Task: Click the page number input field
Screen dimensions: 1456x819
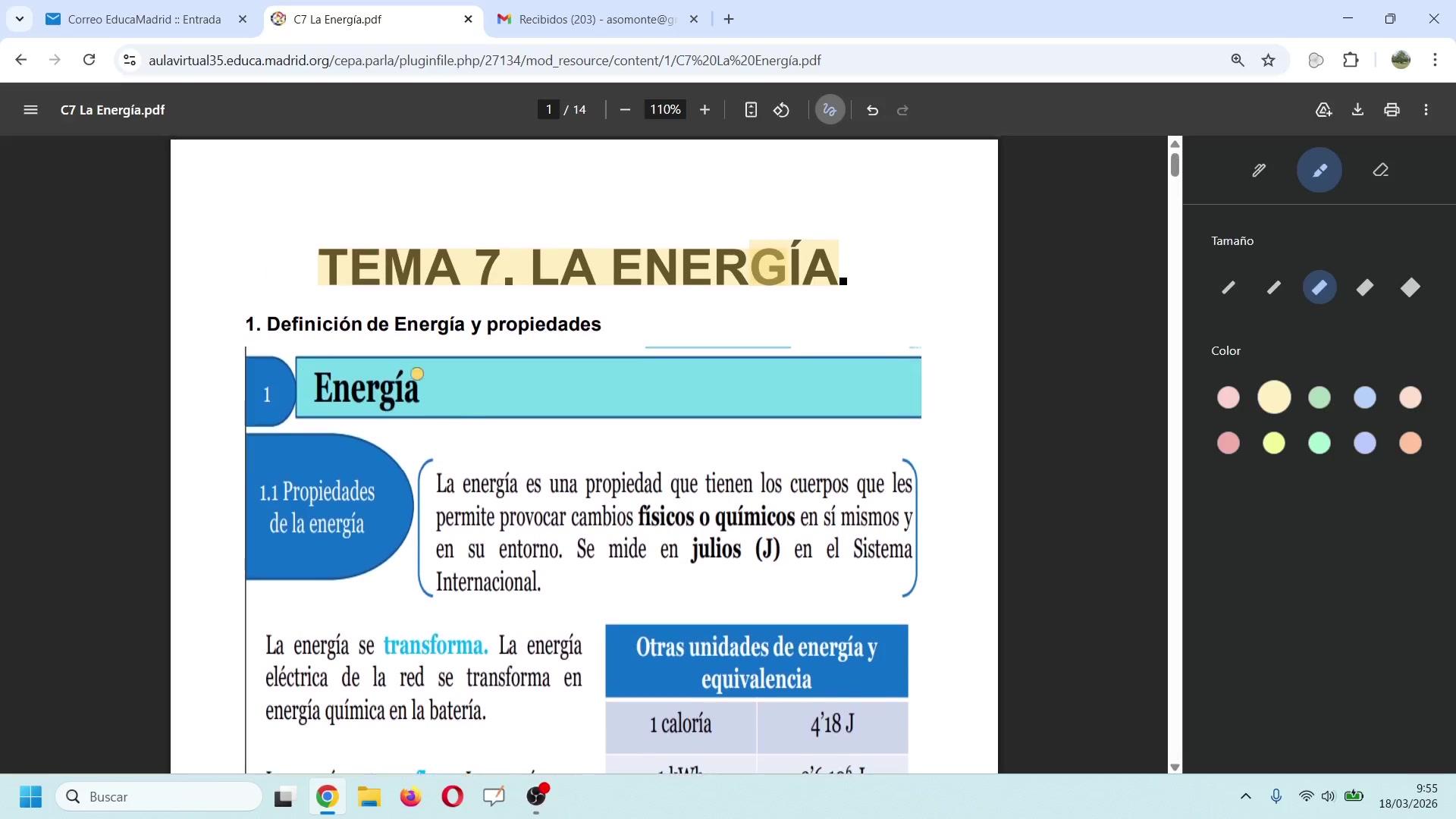Action: 548,110
